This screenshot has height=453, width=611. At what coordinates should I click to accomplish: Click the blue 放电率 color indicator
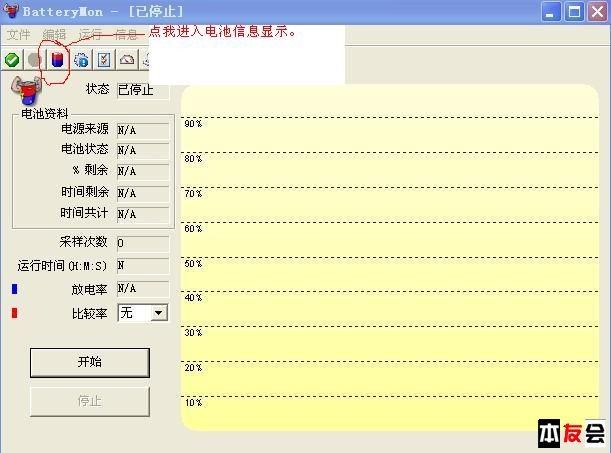click(x=14, y=289)
